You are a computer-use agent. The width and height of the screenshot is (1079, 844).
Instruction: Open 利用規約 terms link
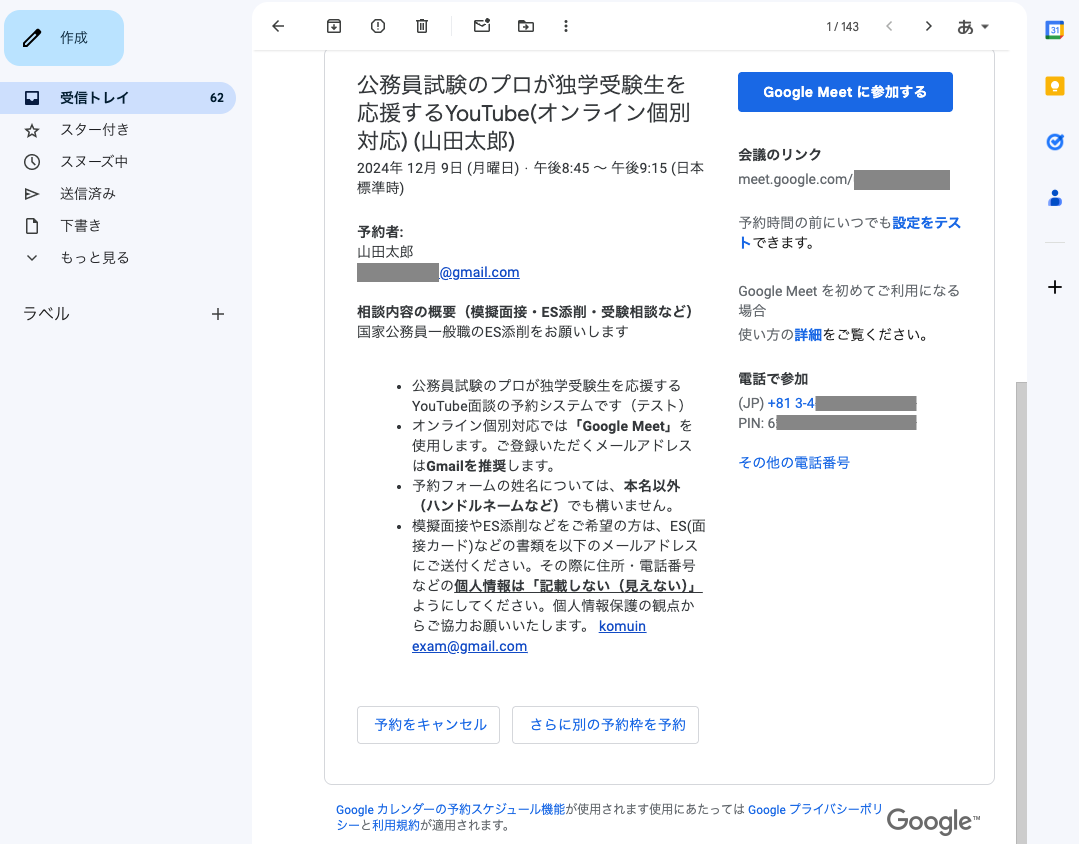(396, 825)
